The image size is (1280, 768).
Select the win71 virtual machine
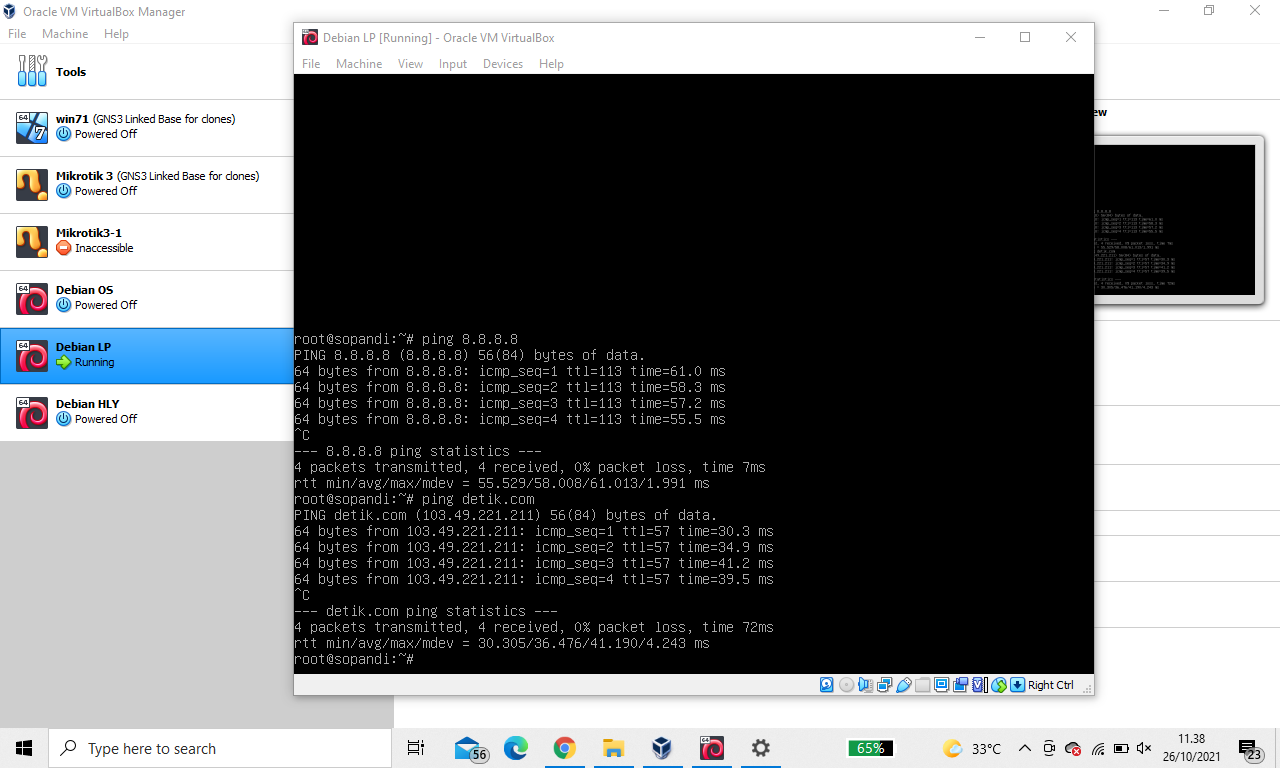click(147, 127)
